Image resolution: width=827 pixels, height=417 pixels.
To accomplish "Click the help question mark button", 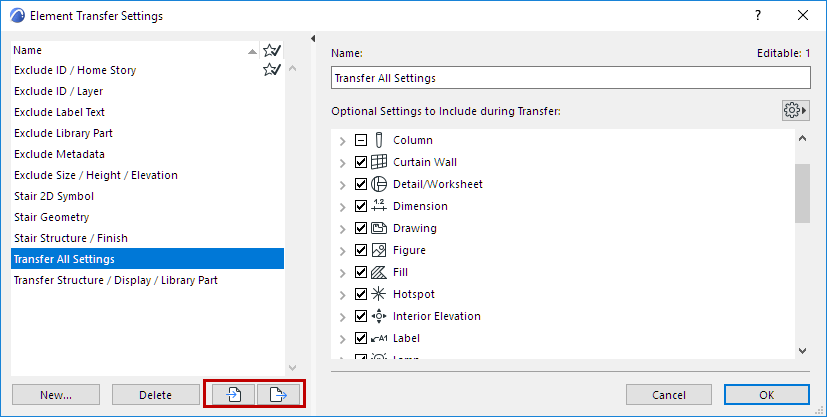I will tap(758, 16).
